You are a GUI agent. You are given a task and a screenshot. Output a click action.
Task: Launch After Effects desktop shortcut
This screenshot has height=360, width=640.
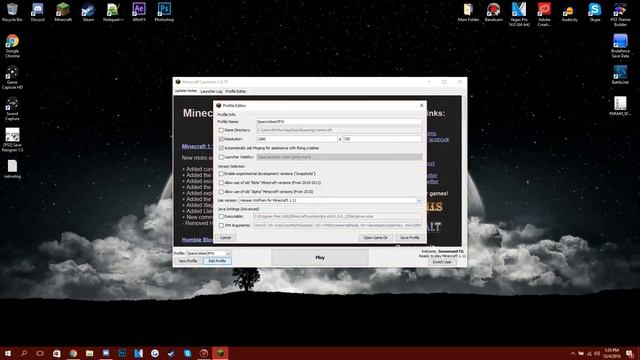[139, 12]
